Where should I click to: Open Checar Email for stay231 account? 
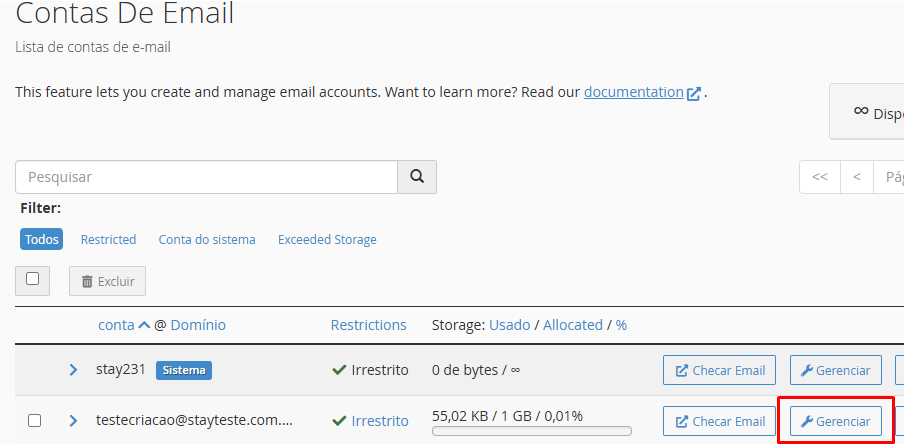pos(719,370)
